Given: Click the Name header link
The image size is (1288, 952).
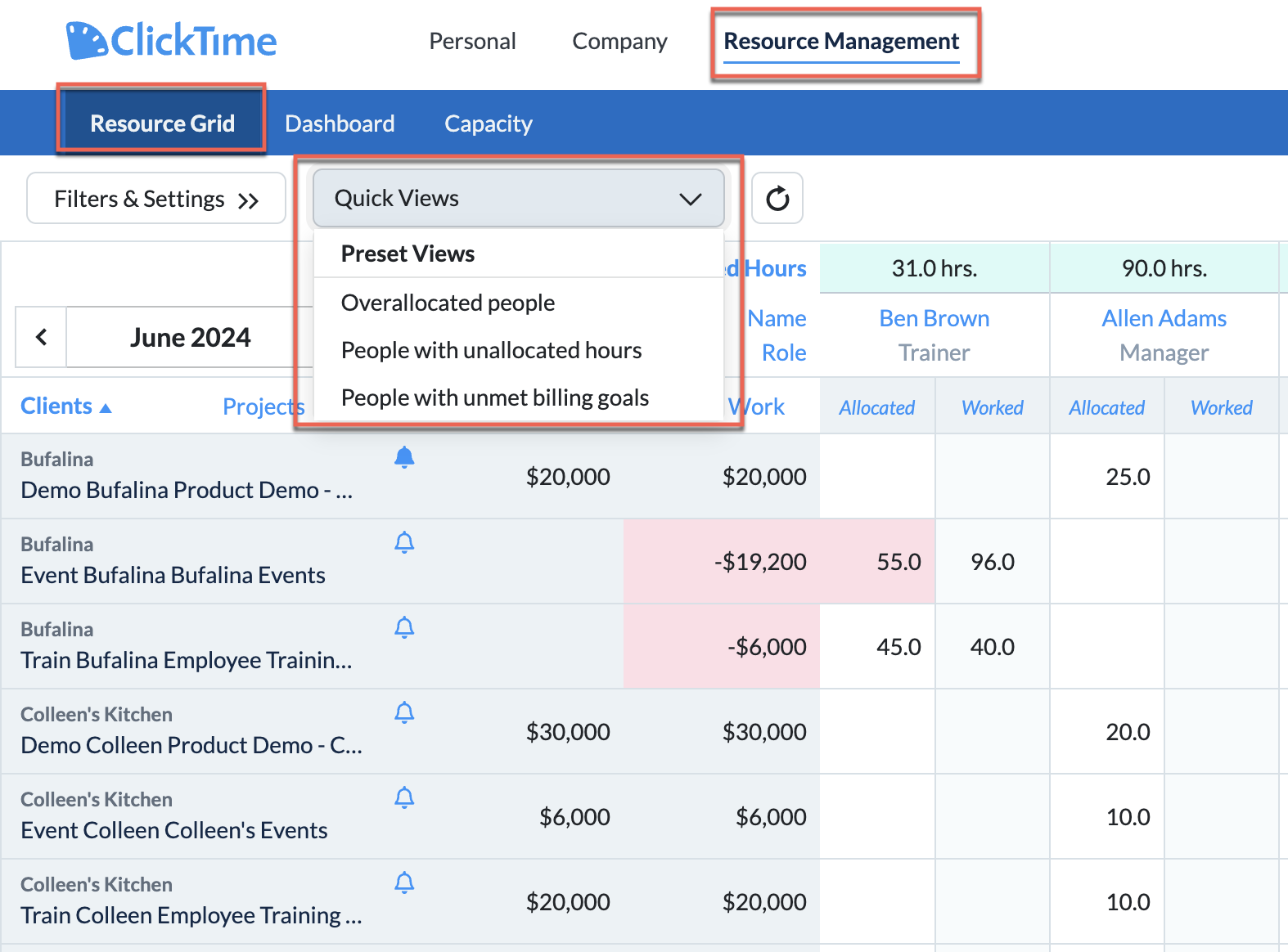Looking at the screenshot, I should pyautogui.click(x=777, y=318).
